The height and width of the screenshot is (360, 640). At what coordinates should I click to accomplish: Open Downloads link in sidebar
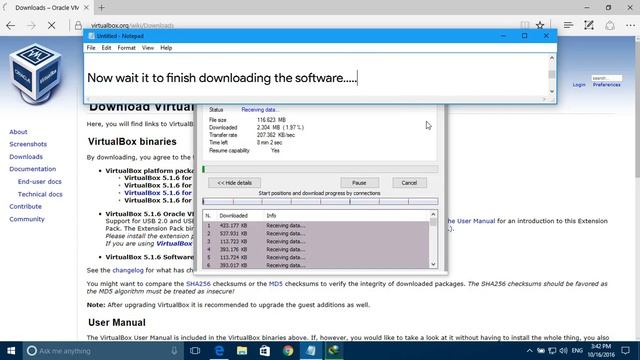click(x=26, y=157)
